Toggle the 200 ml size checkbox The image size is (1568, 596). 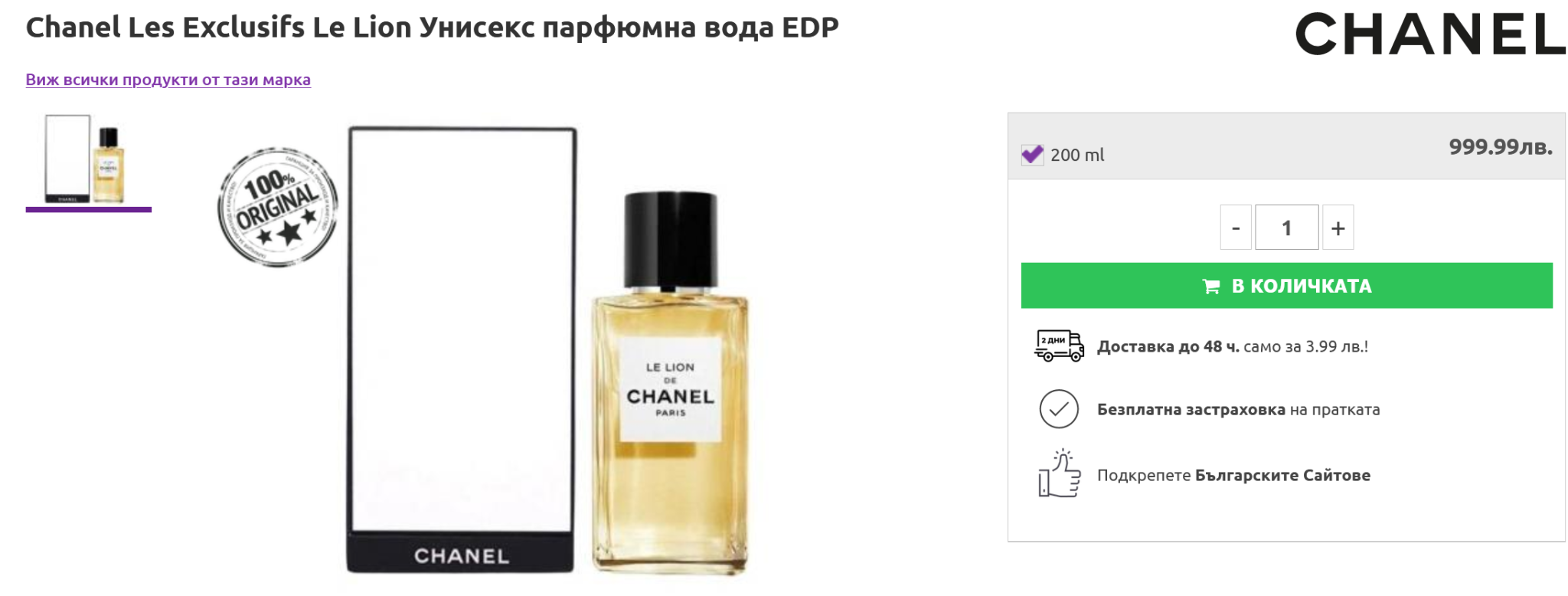tap(1032, 155)
